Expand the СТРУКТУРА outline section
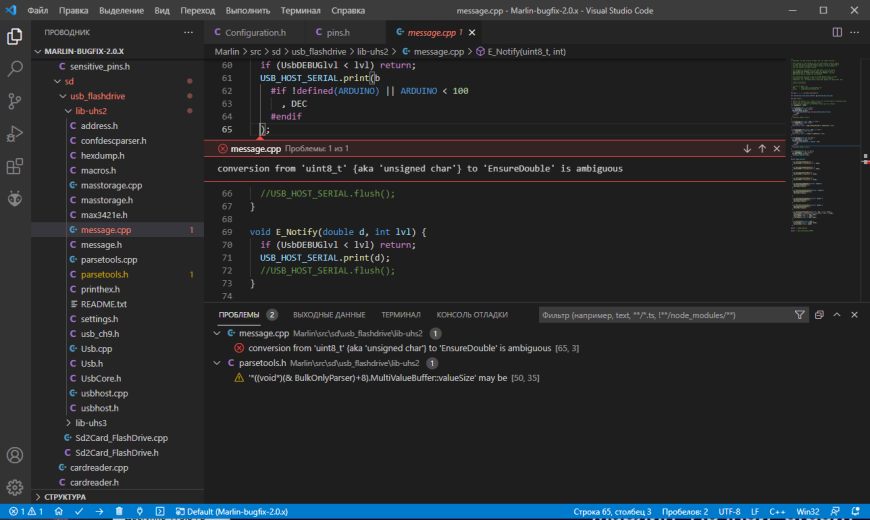 (38, 497)
